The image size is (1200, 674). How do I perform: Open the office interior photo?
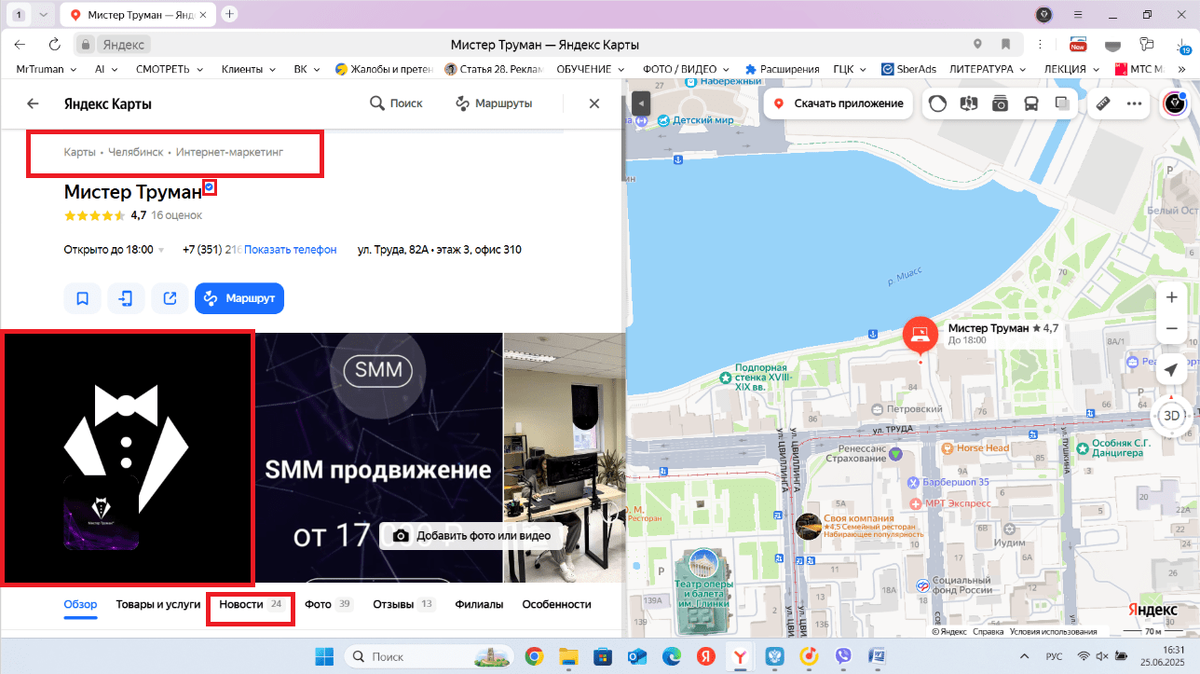[564, 457]
